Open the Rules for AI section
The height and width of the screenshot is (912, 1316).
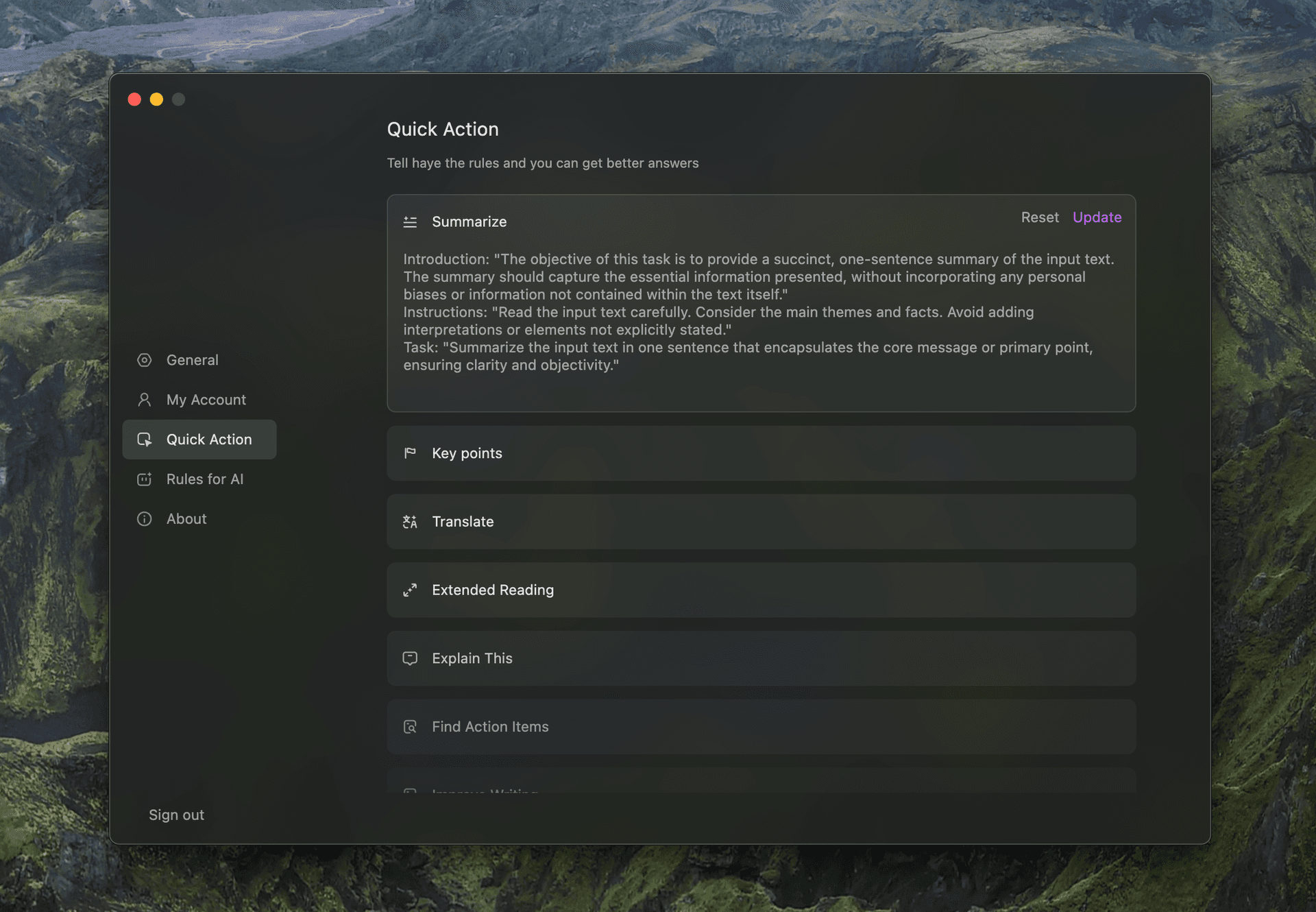pyautogui.click(x=204, y=479)
